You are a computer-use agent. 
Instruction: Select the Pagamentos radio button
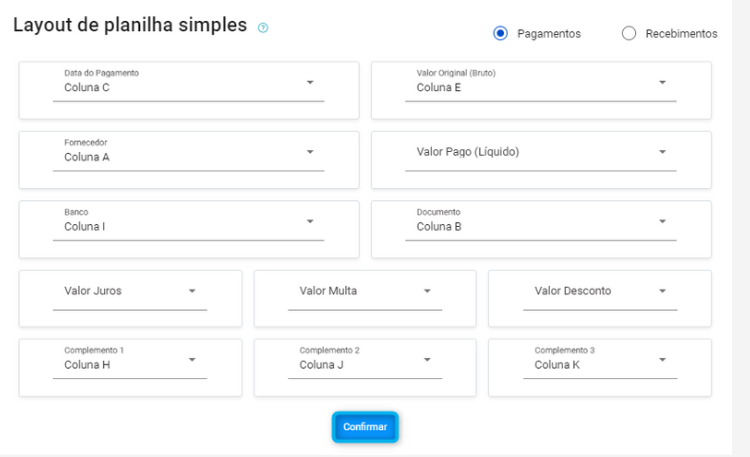[500, 33]
